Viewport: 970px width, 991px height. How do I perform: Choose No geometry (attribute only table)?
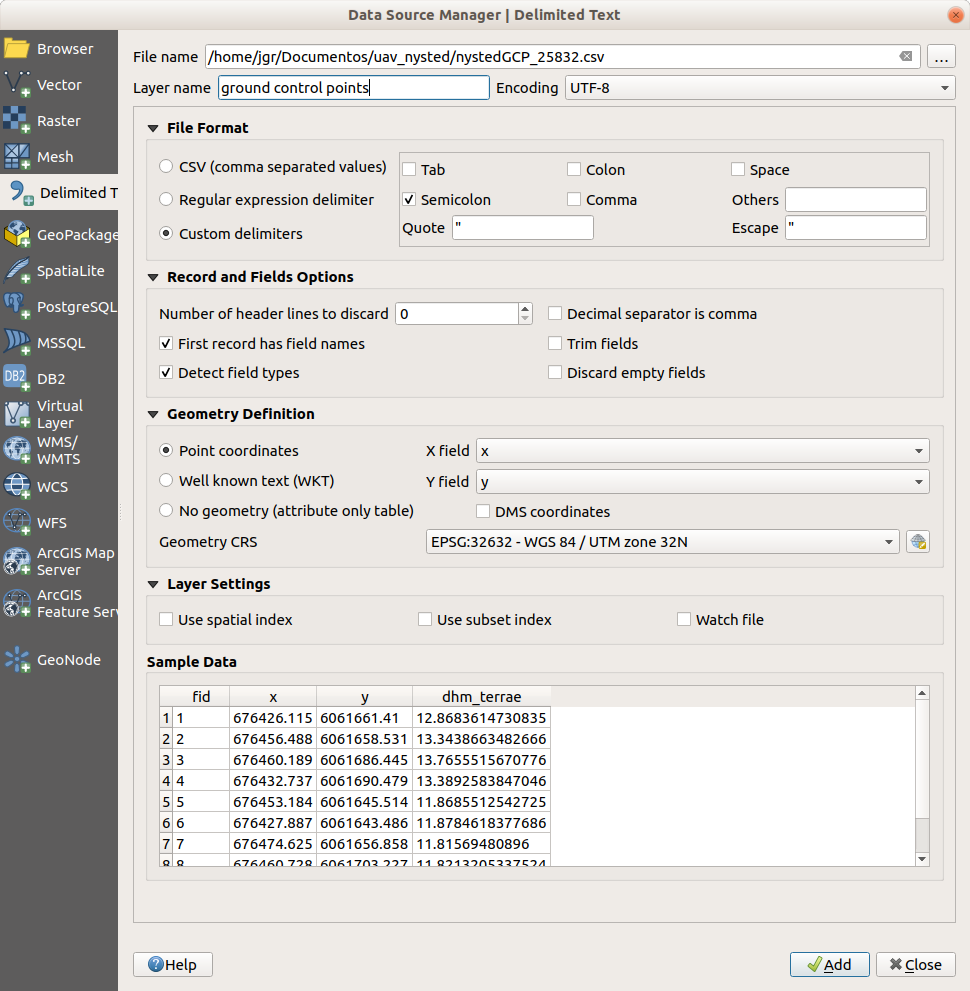point(166,511)
